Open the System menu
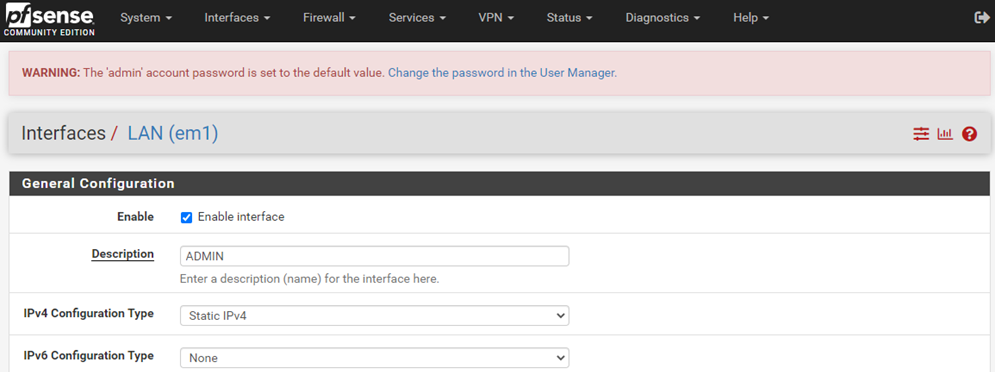The width and height of the screenshot is (995, 372). pyautogui.click(x=146, y=18)
